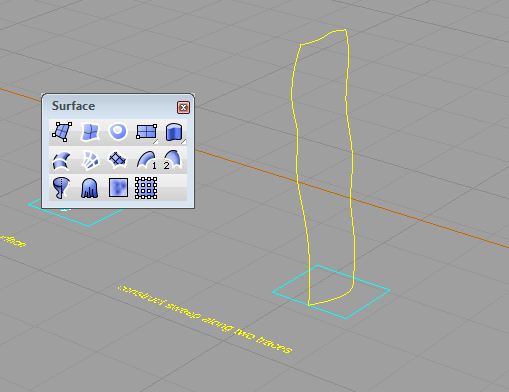Close the Surface toolbar panel

pyautogui.click(x=183, y=107)
